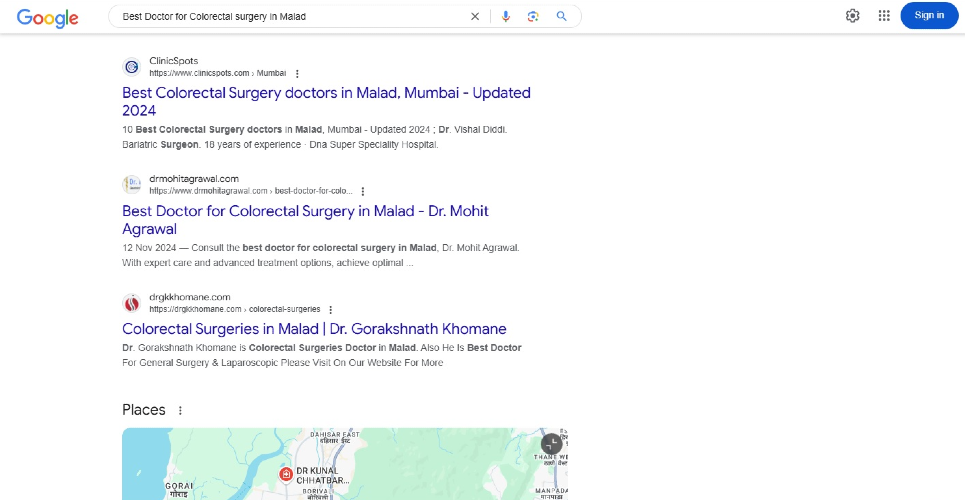
Task: Open Google Lens image search
Action: 533,17
